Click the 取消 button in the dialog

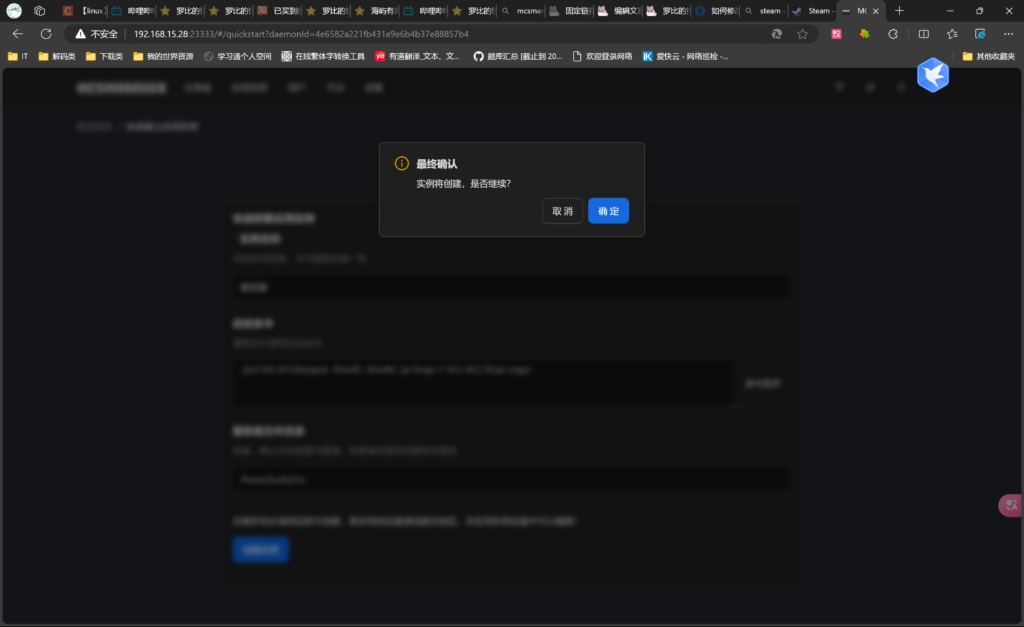pos(562,211)
